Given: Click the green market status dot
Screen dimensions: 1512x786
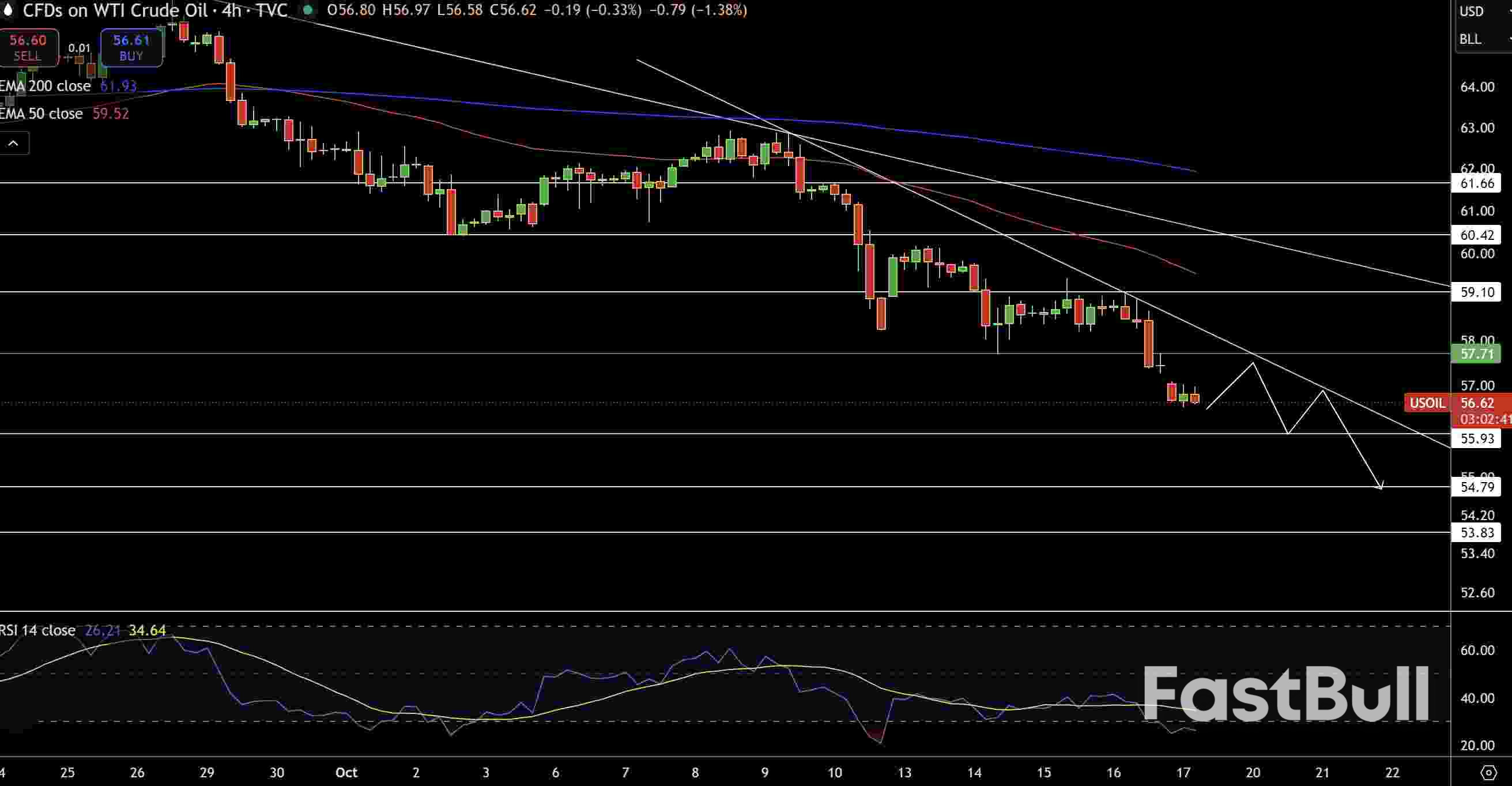Looking at the screenshot, I should pos(308,10).
